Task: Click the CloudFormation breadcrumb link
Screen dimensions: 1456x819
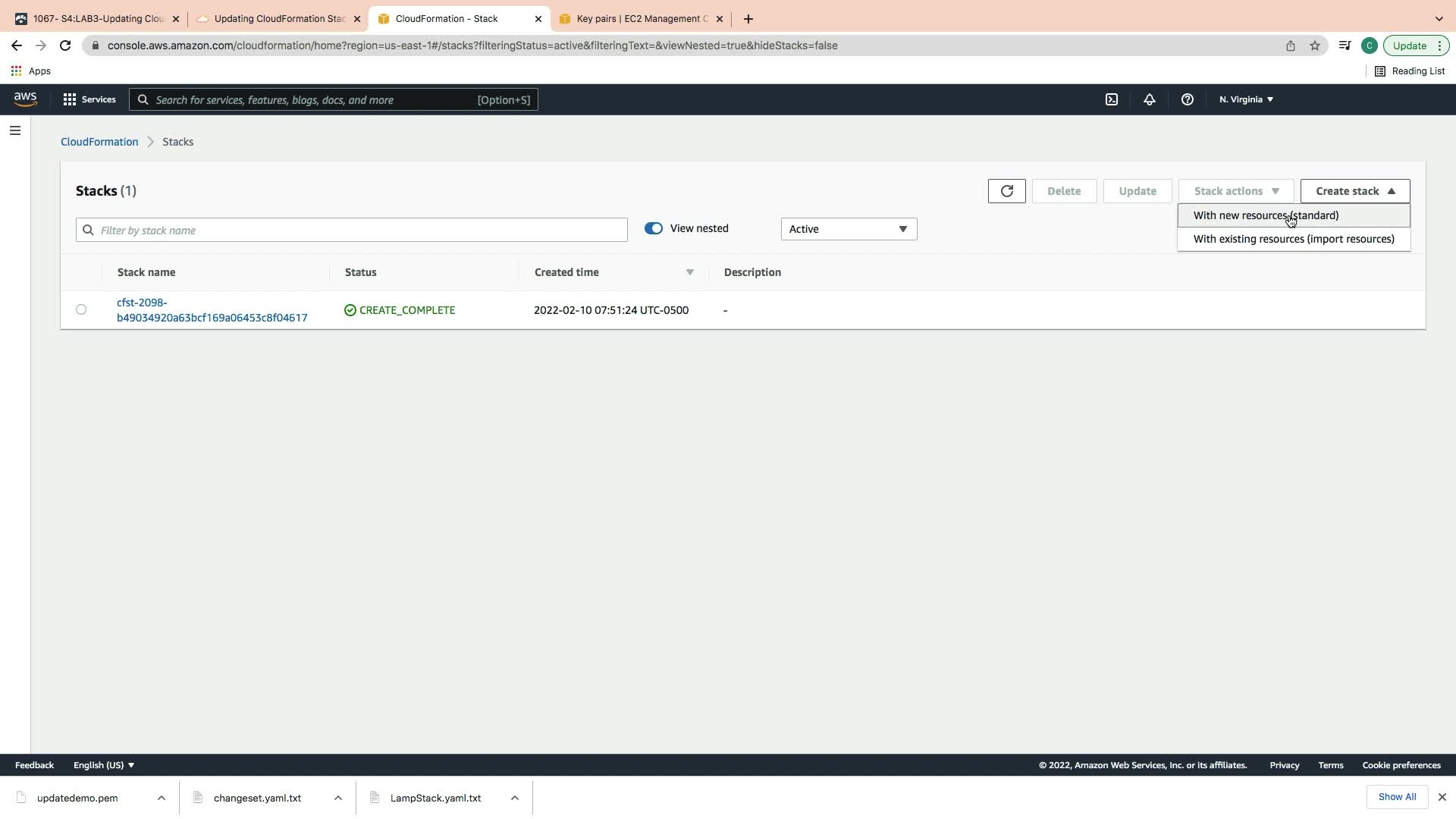Action: (x=99, y=142)
